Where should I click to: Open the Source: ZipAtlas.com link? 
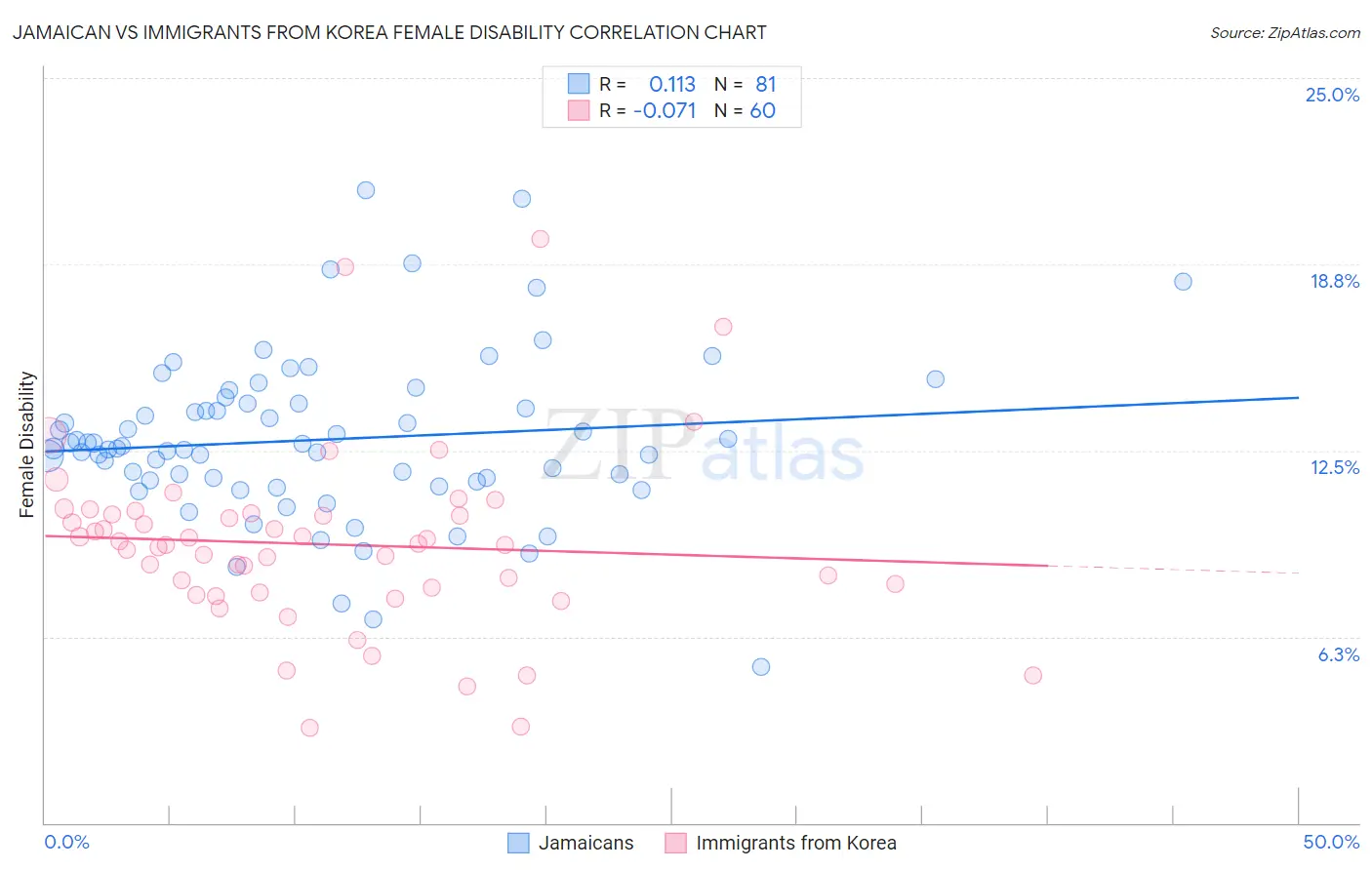pos(1285,32)
